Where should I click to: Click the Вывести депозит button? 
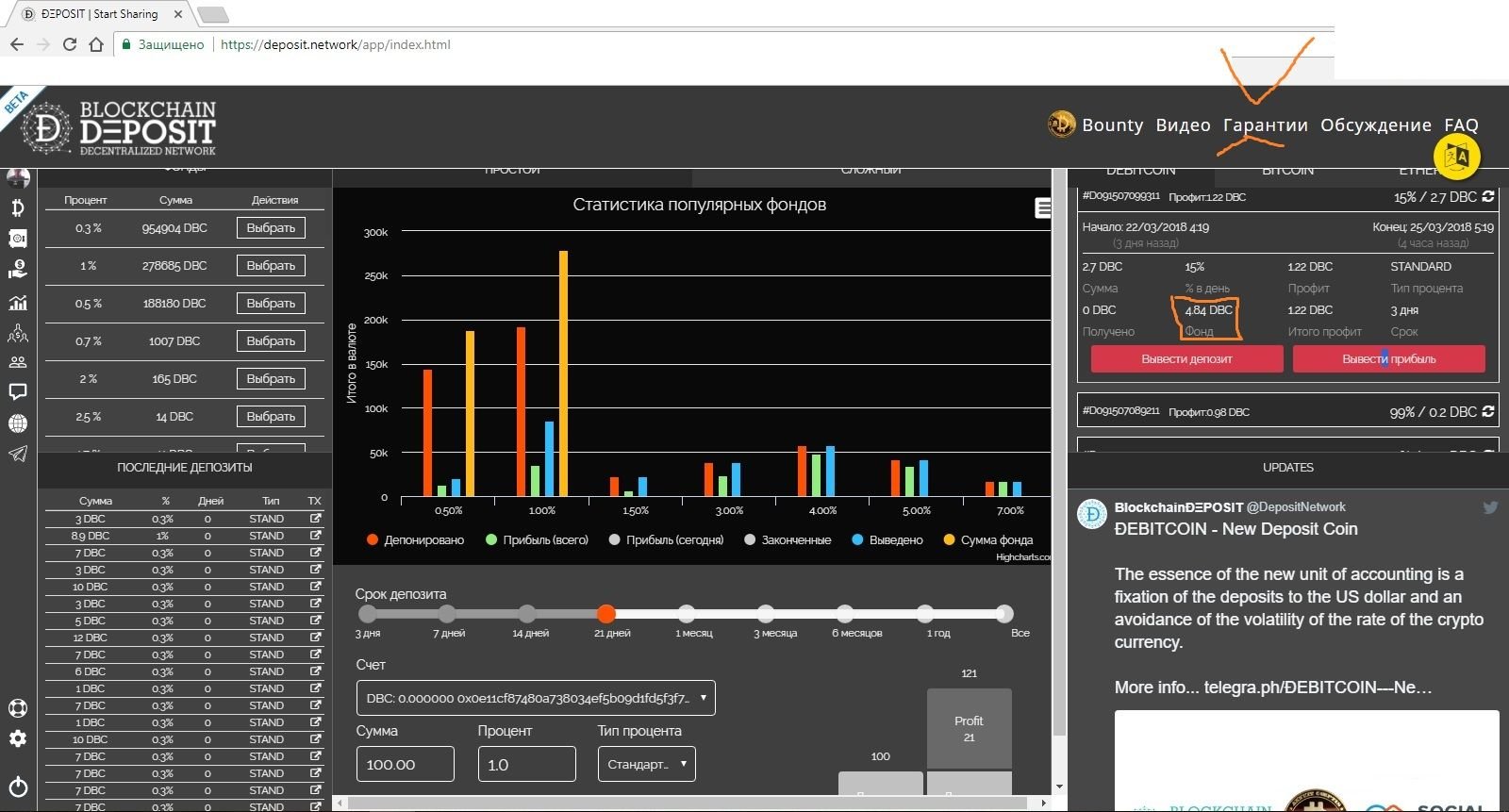[1186, 358]
